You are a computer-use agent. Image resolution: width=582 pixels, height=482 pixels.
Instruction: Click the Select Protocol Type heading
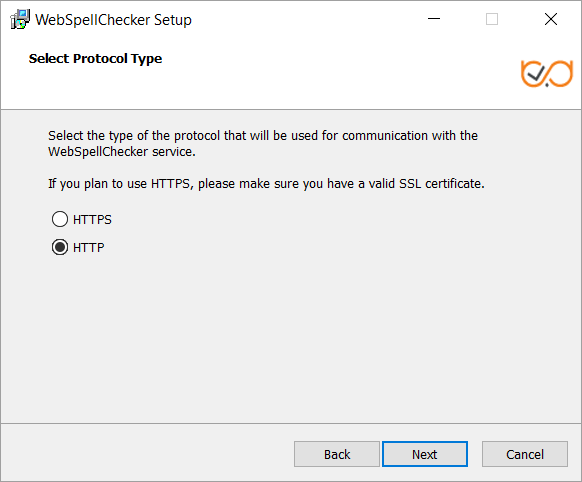(x=95, y=59)
